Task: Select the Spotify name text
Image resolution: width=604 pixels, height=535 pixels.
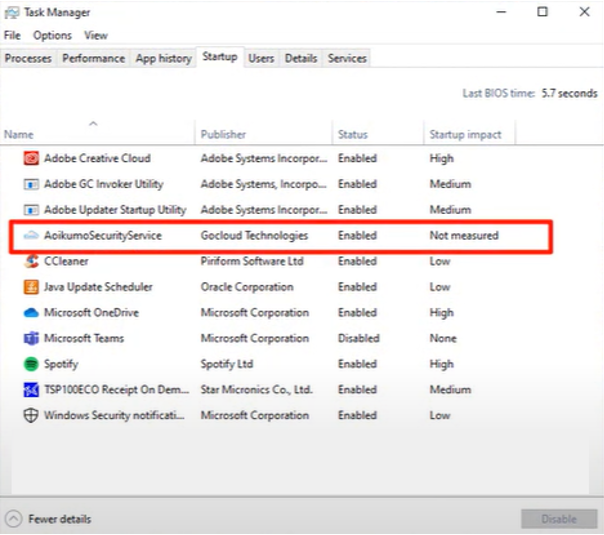Action: tap(61, 364)
